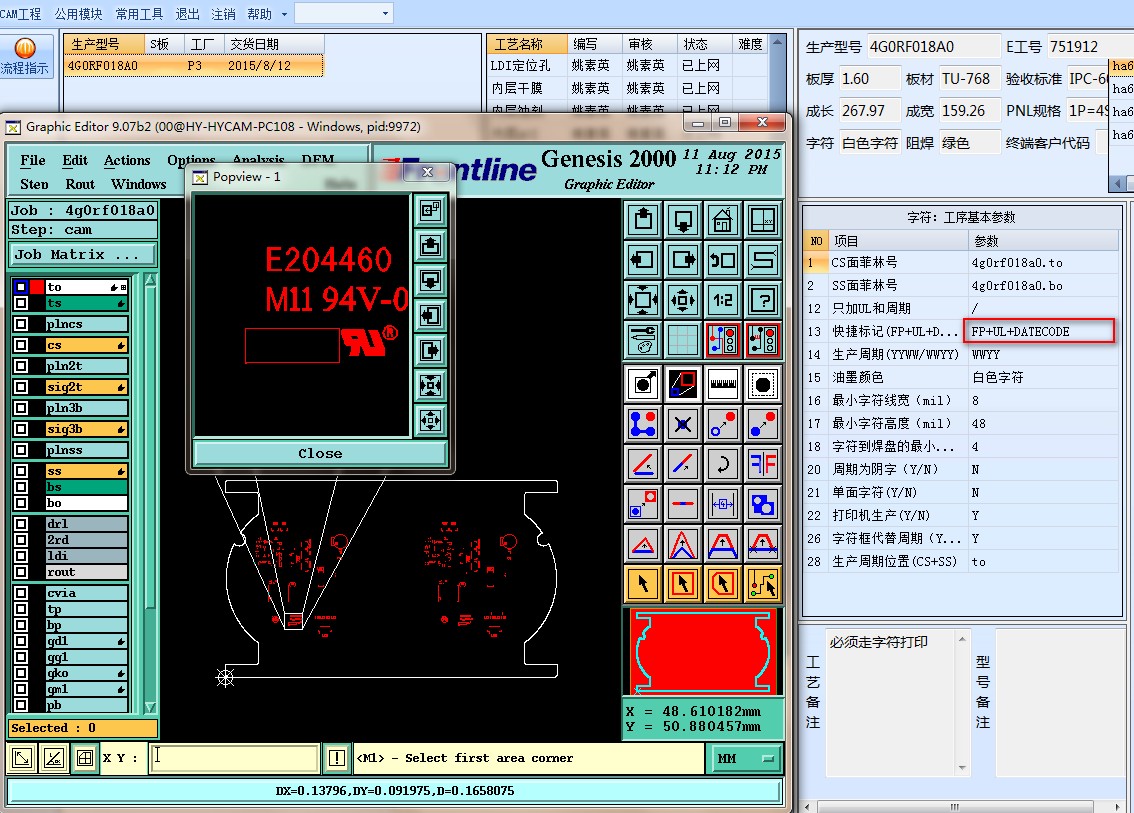Click the pan right icon
Viewport: 1134px width, 813px height.
pos(683,260)
